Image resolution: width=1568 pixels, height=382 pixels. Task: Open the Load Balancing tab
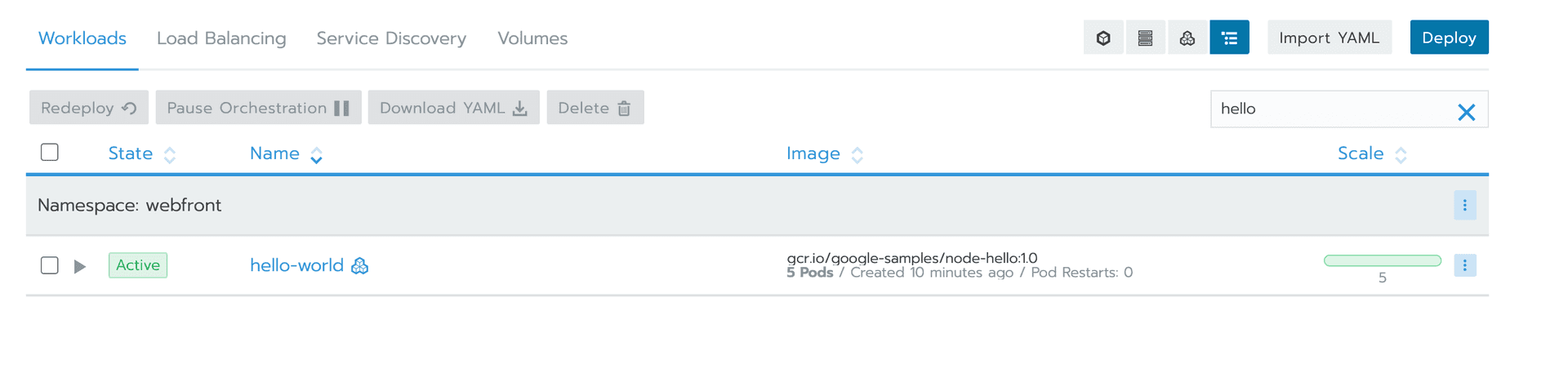coord(221,38)
